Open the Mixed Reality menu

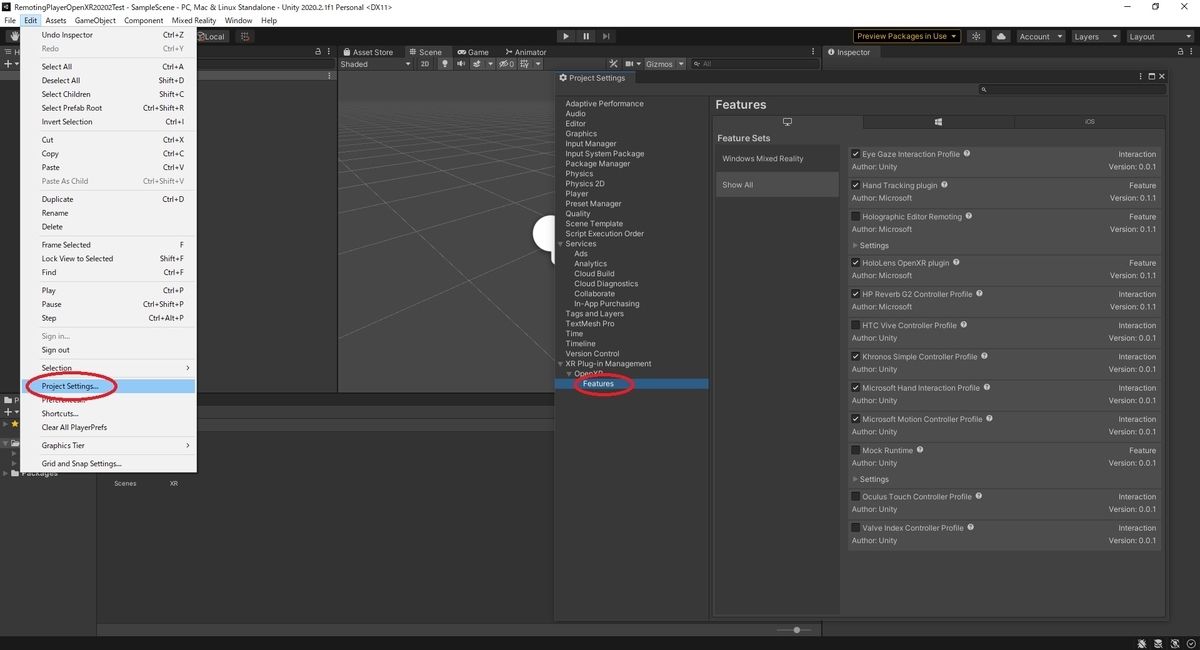[194, 20]
